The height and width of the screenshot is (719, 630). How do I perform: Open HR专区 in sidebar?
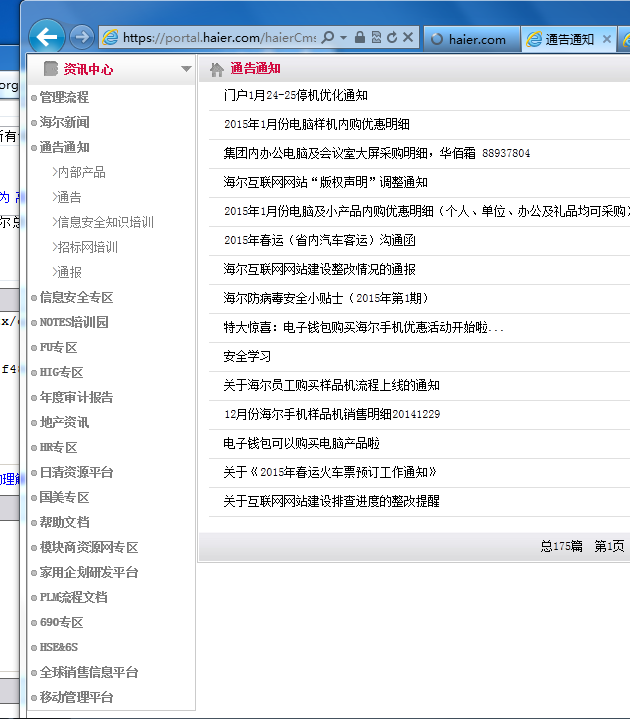click(x=58, y=448)
